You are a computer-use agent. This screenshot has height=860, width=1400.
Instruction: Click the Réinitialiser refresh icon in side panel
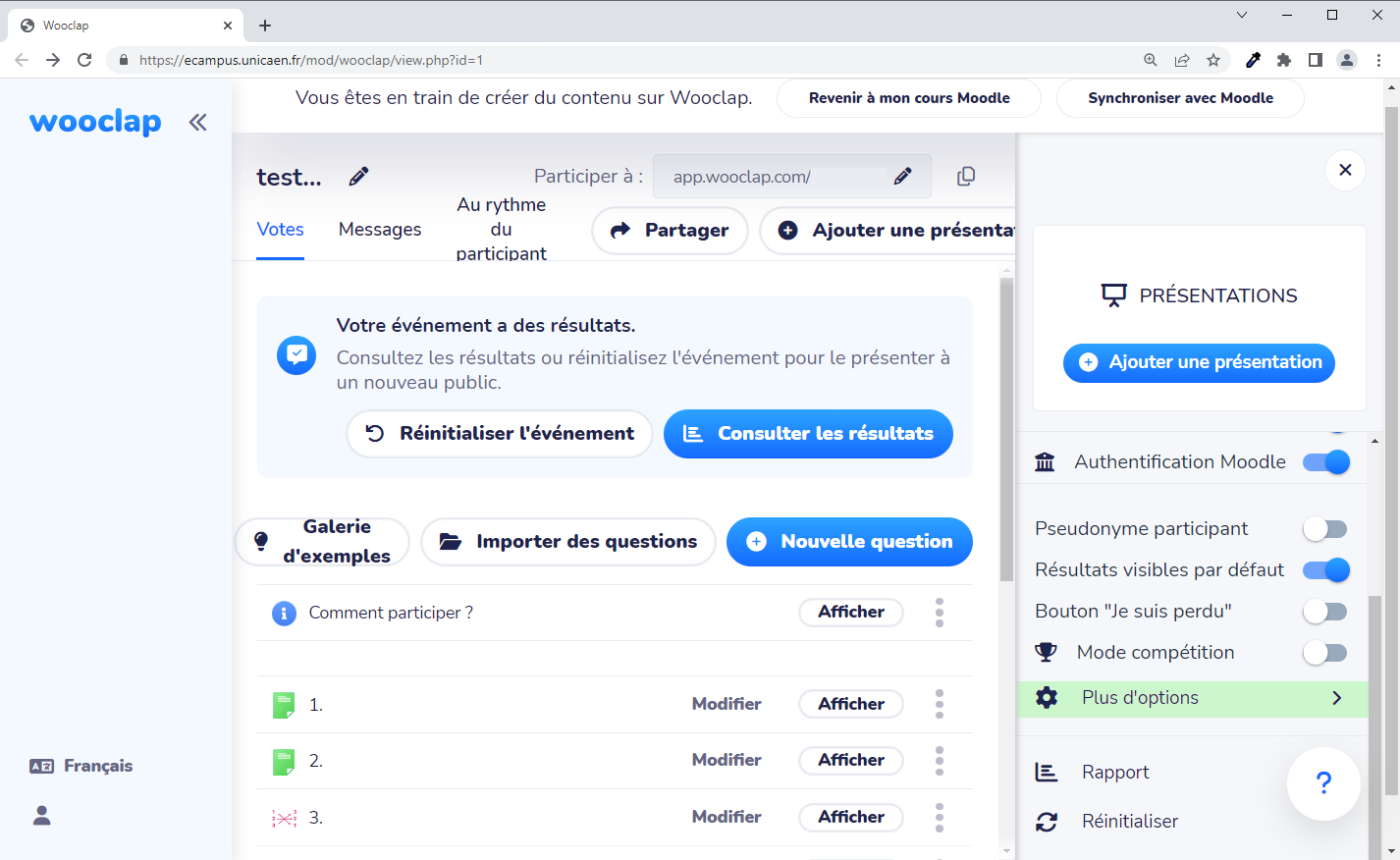coord(1047,822)
